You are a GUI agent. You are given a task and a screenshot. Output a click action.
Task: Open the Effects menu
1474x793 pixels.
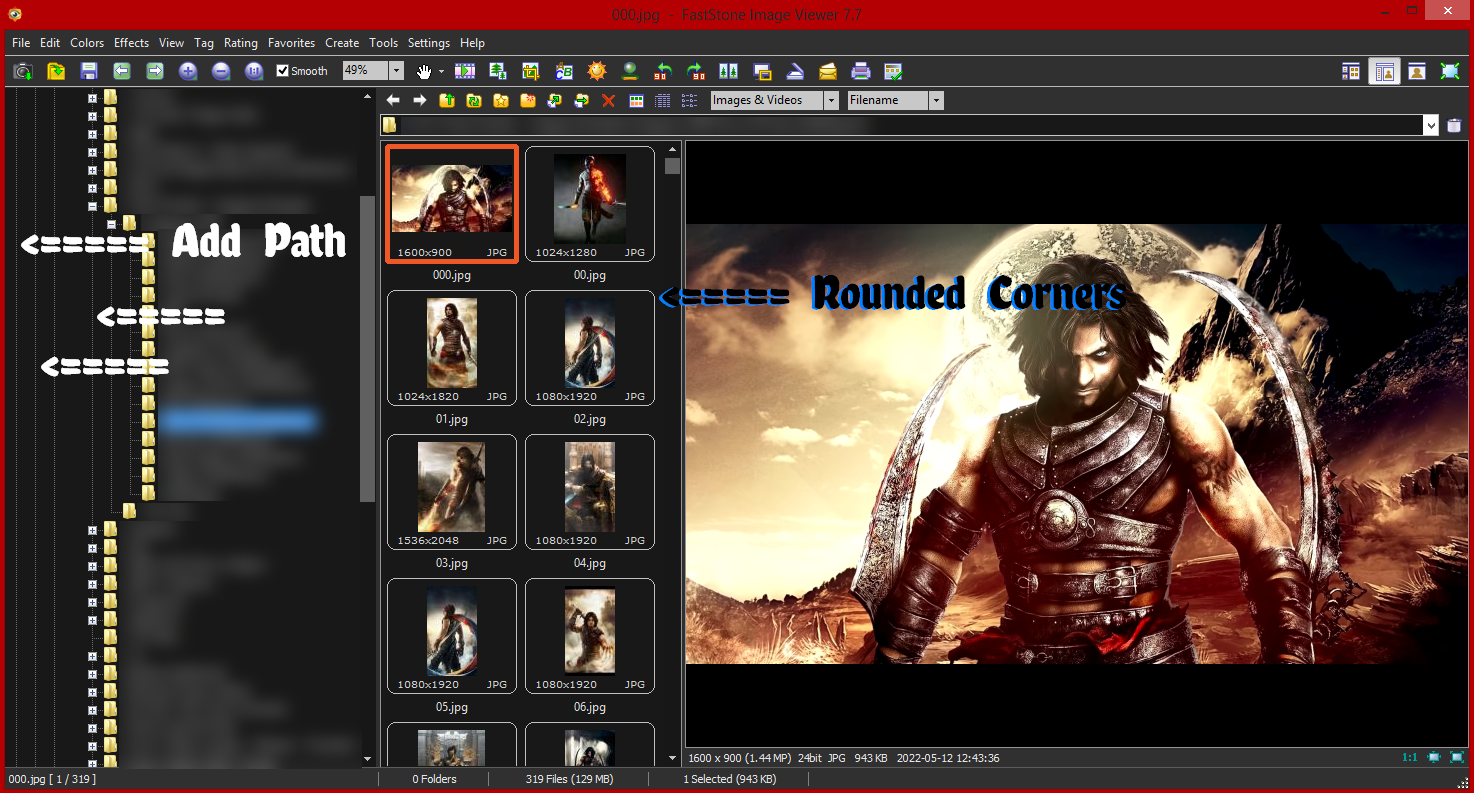131,43
